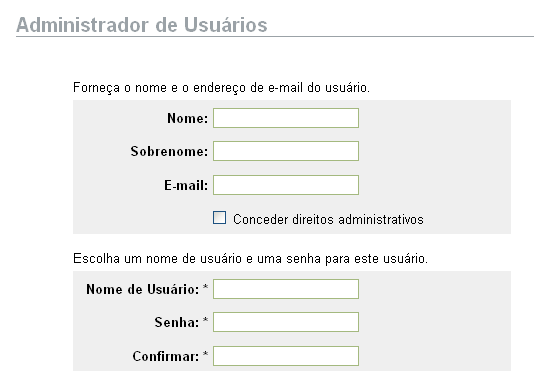
Task: Click the 'Confirmar:' field label
Action: tap(166, 356)
